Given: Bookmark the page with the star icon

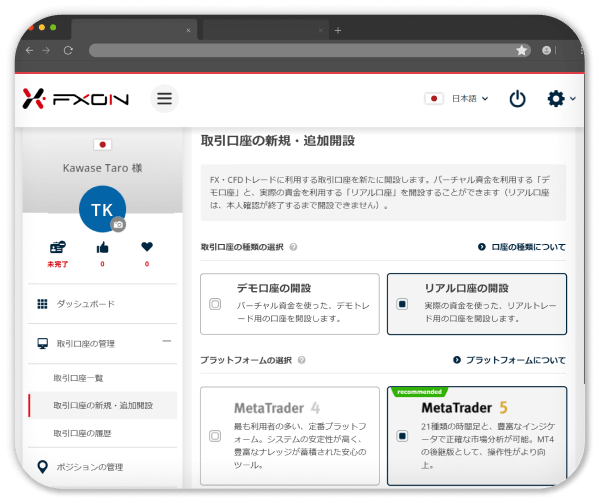Looking at the screenshot, I should click(522, 50).
